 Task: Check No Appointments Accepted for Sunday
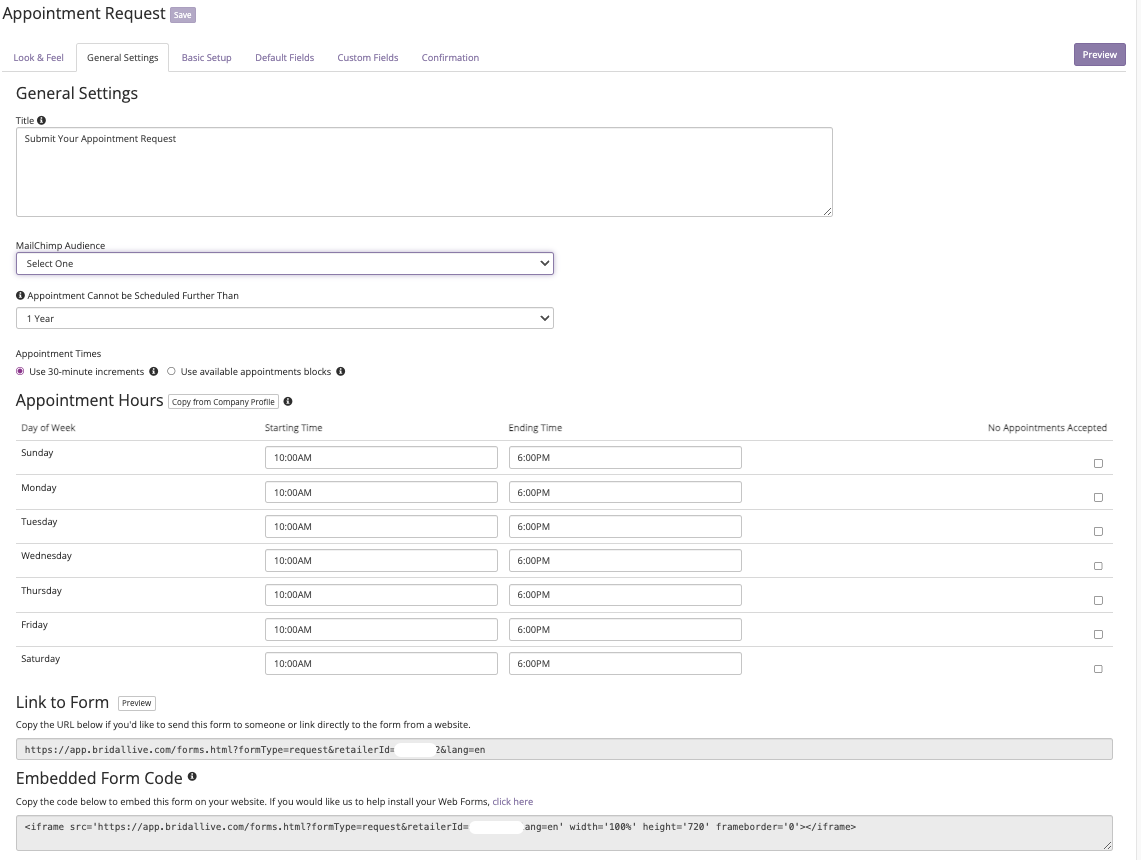coord(1098,463)
